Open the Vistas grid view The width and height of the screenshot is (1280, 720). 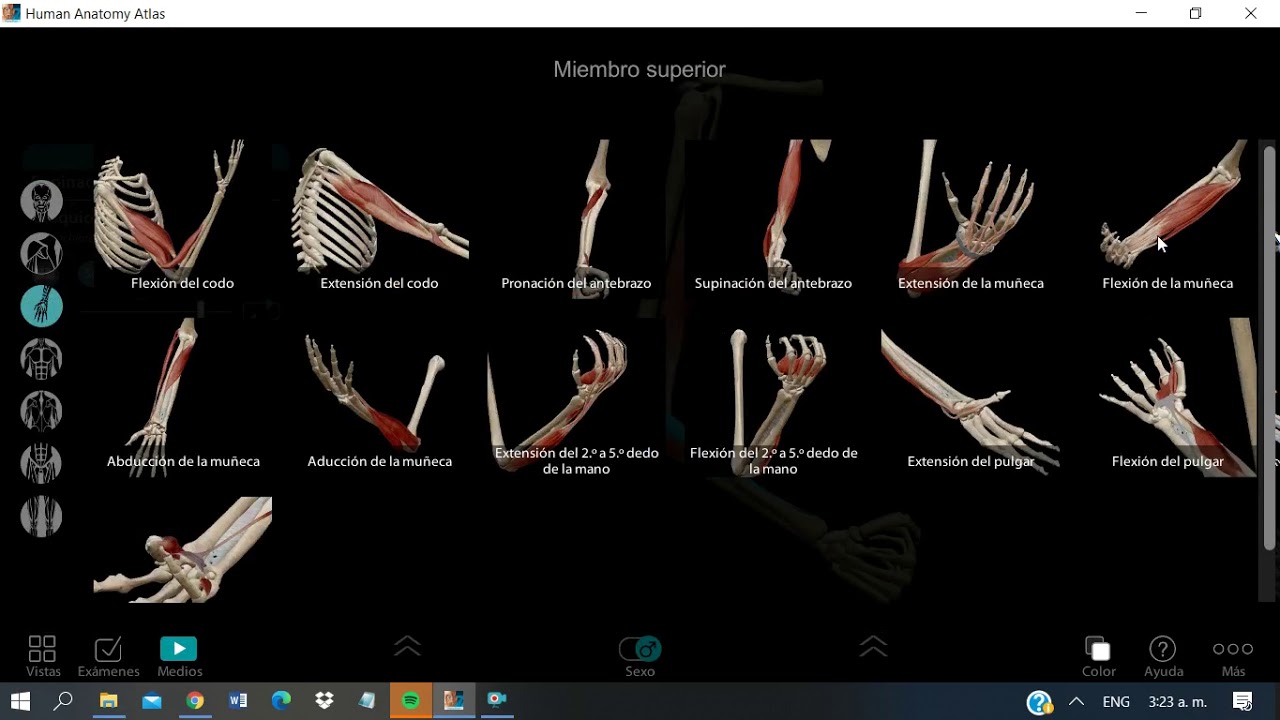pos(43,657)
